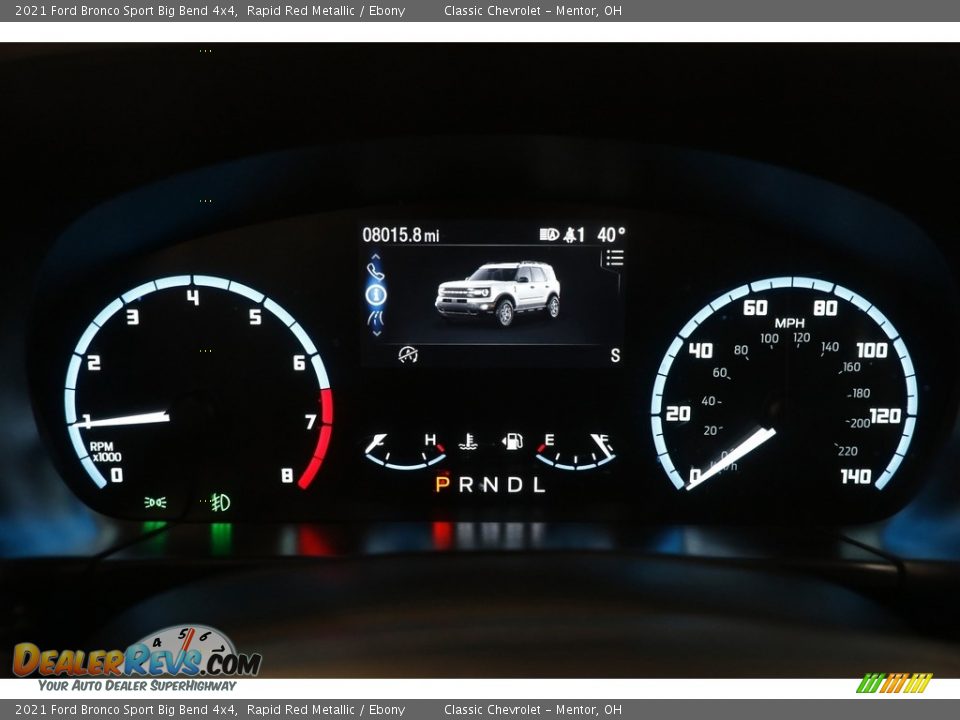Click the number 6 on tachometer
The height and width of the screenshot is (720, 960).
pos(299,362)
